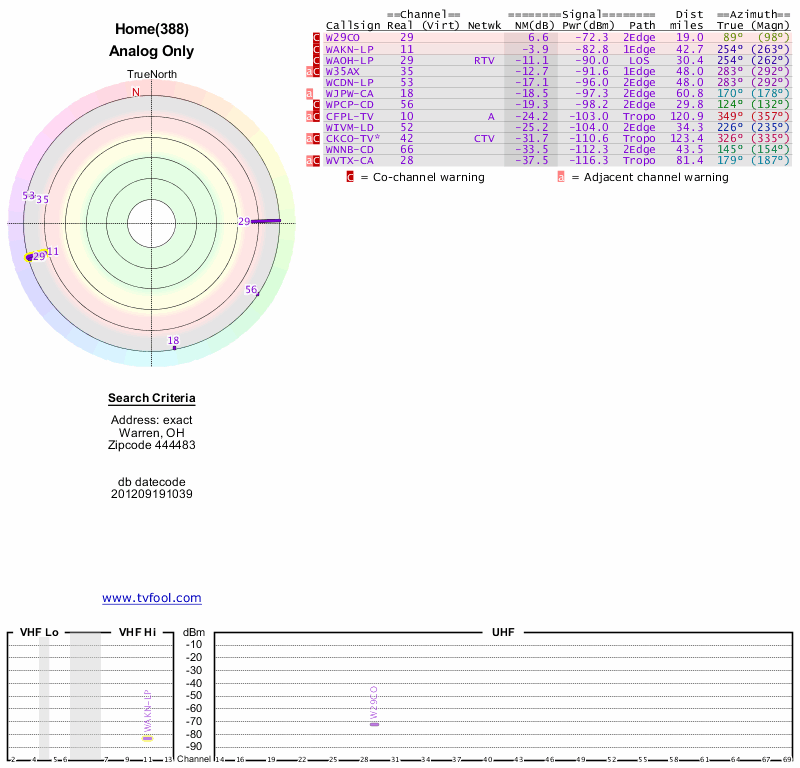Click the Search Criteria heading

click(152, 399)
